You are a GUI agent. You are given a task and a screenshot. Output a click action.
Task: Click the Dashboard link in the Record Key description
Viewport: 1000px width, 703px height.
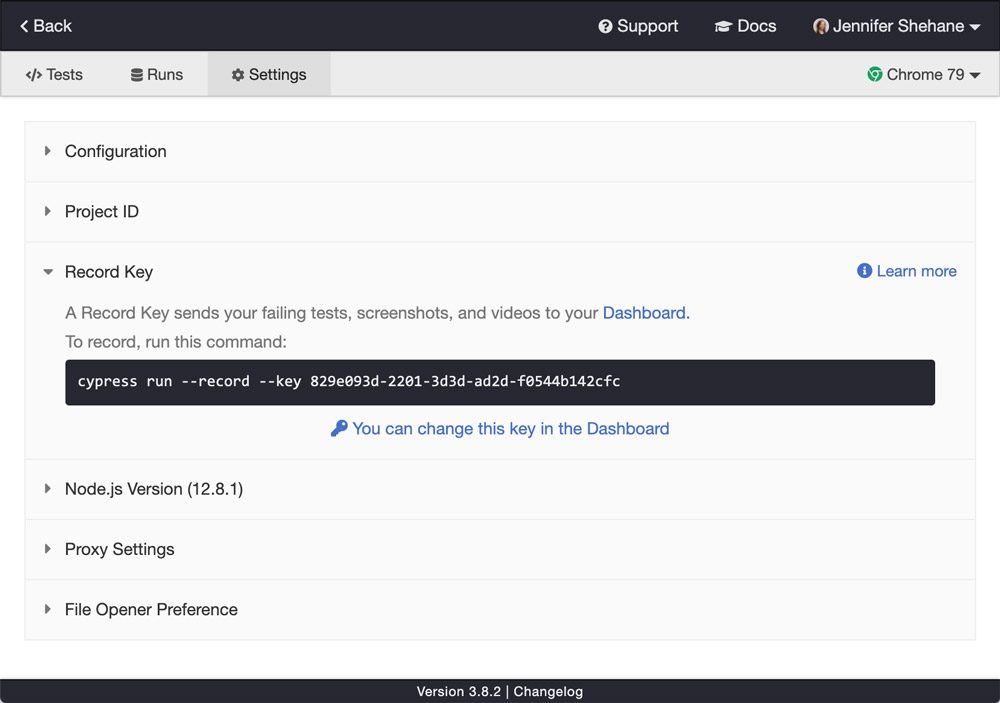[644, 312]
